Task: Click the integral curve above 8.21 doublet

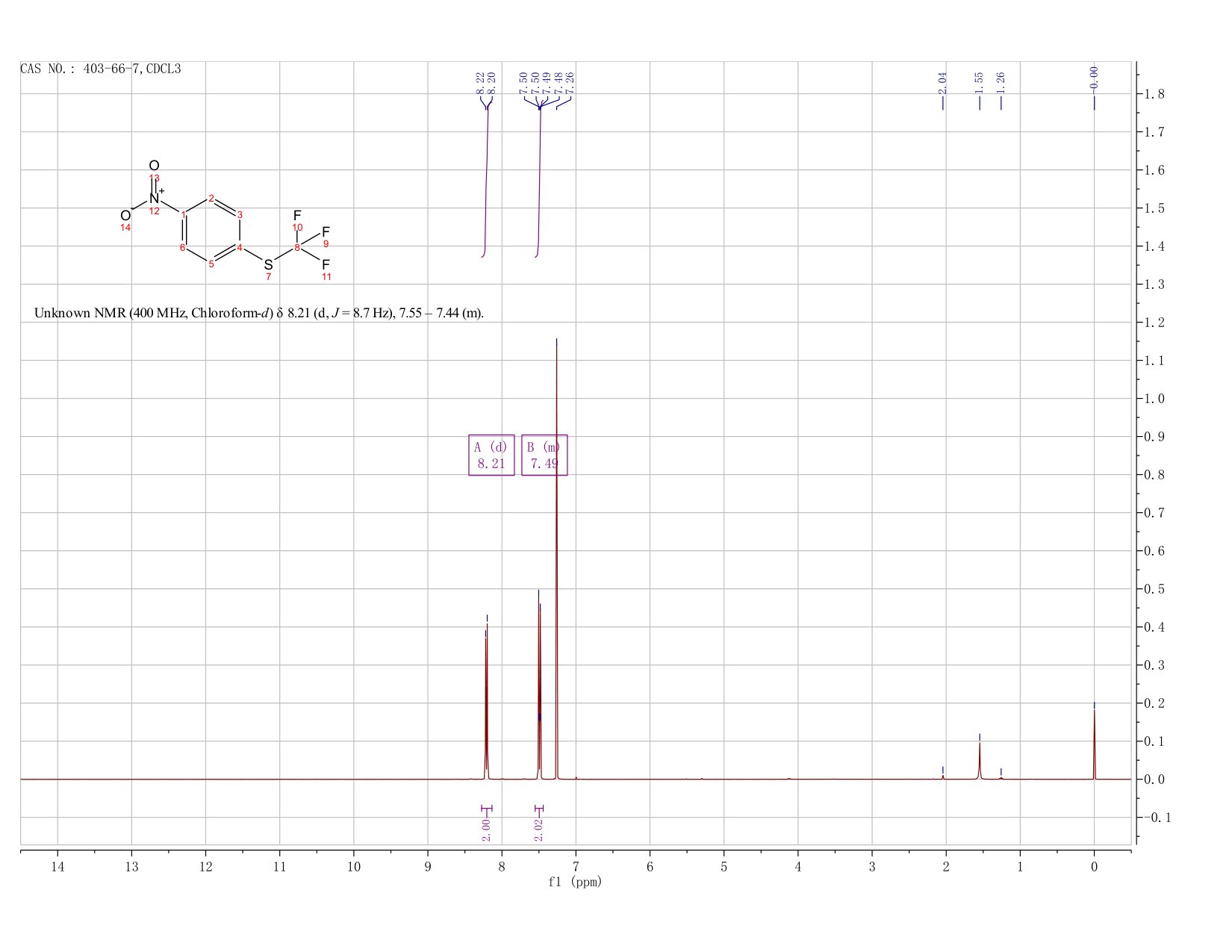Action: [x=486, y=179]
